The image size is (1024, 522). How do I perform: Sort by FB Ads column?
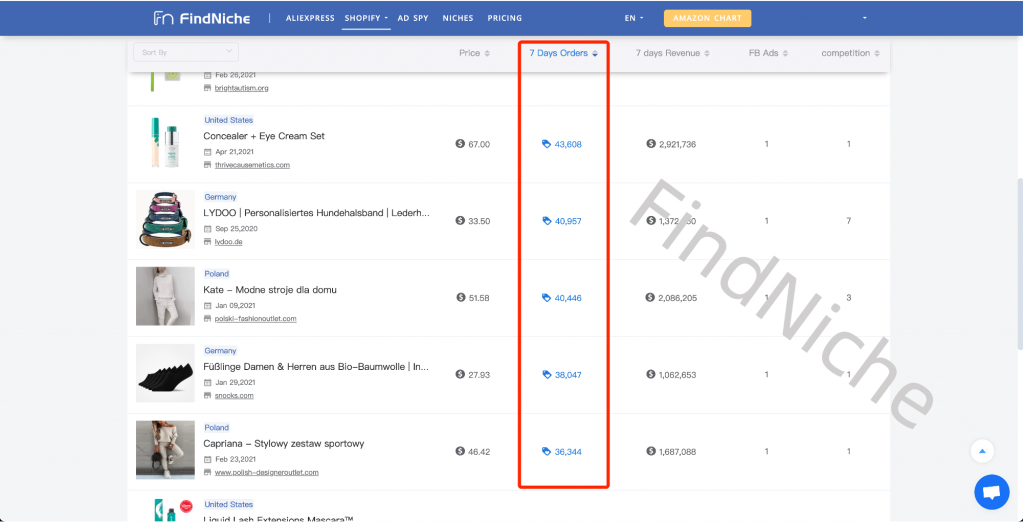(768, 53)
